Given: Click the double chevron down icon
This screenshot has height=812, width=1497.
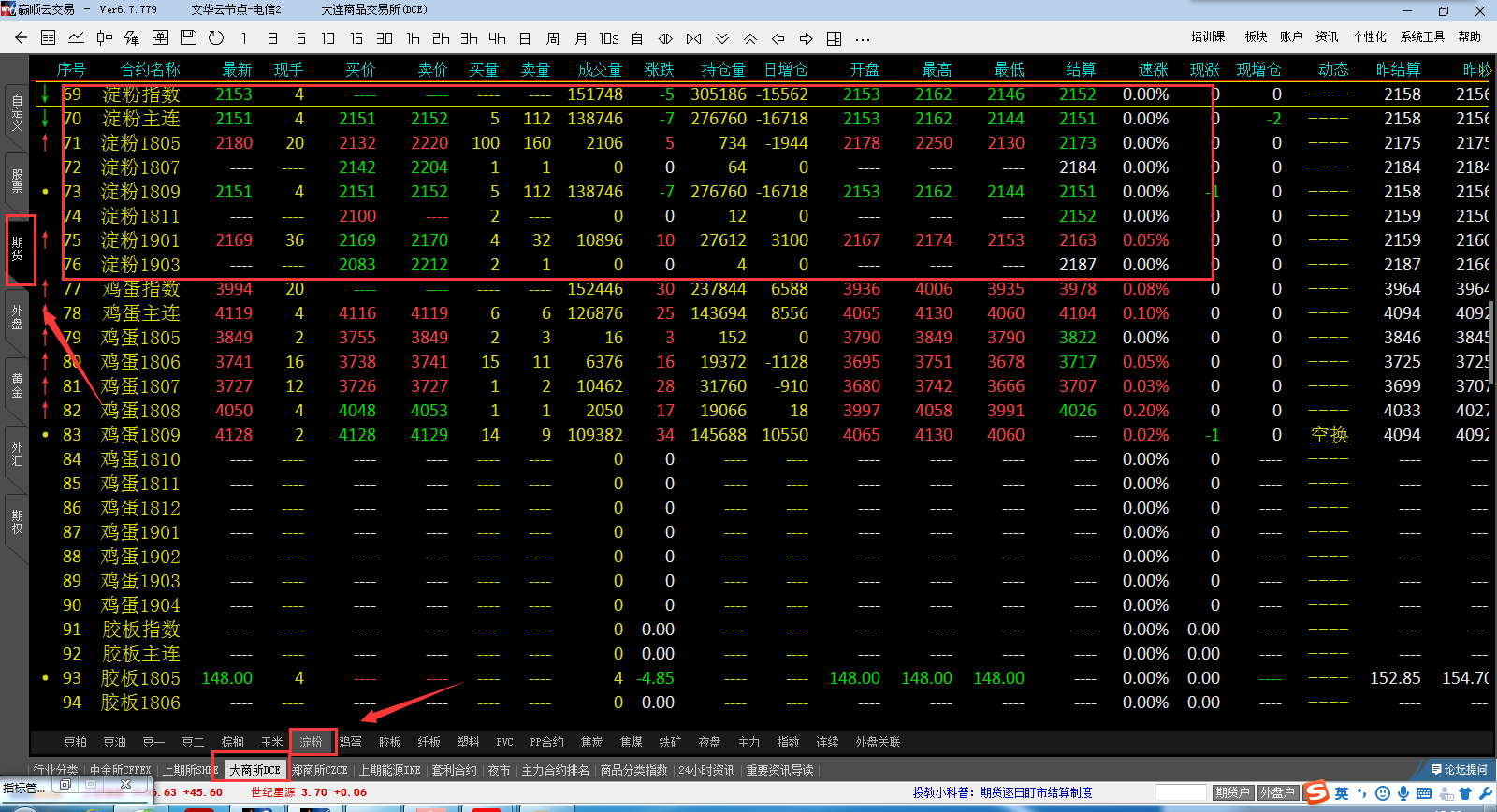Looking at the screenshot, I should [x=722, y=38].
